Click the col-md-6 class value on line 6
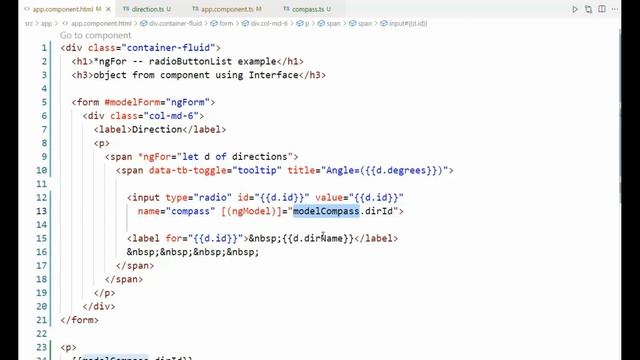Viewport: 640px width, 360px height. [x=171, y=116]
